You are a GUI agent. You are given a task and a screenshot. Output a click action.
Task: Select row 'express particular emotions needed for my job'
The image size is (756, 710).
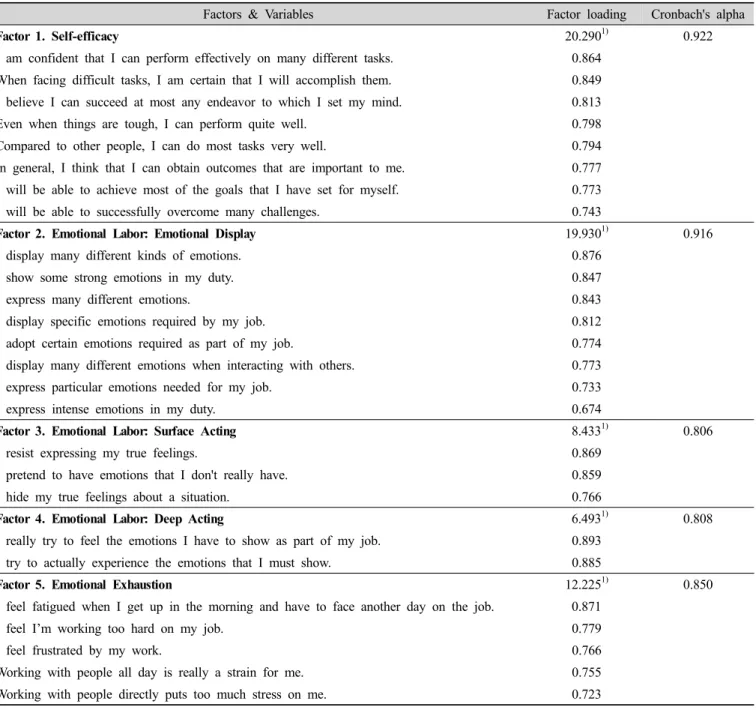pos(136,388)
